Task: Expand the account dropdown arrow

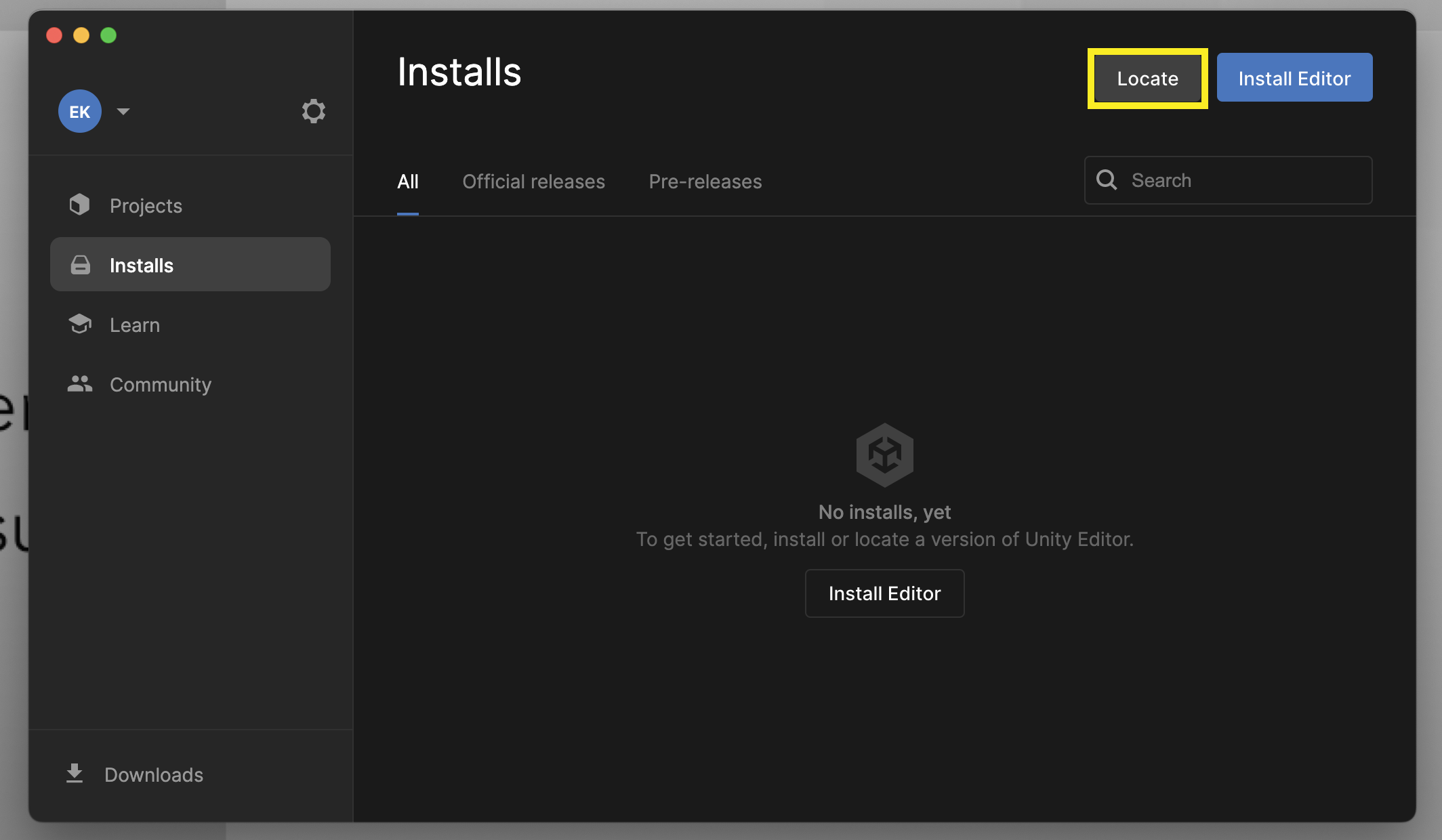Action: click(x=123, y=111)
